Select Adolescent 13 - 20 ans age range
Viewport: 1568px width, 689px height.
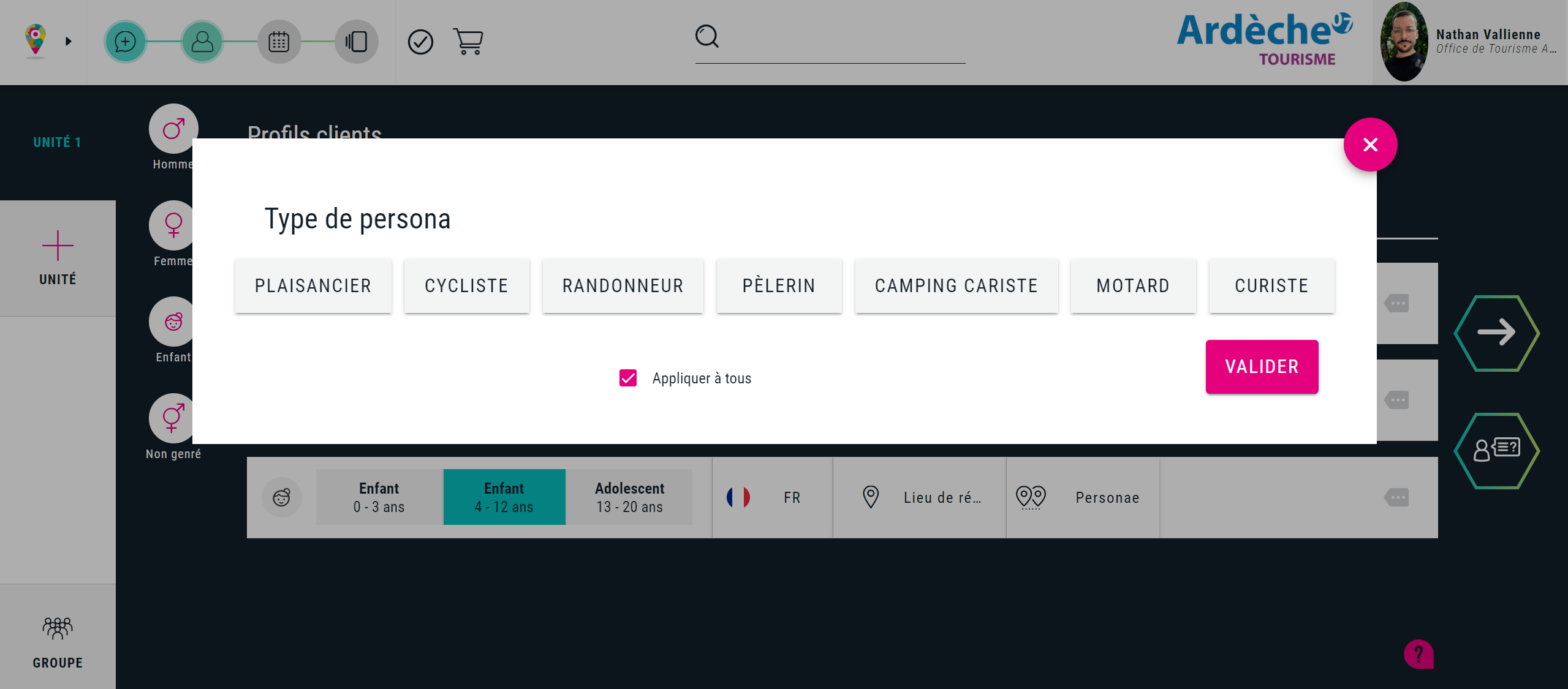click(629, 497)
